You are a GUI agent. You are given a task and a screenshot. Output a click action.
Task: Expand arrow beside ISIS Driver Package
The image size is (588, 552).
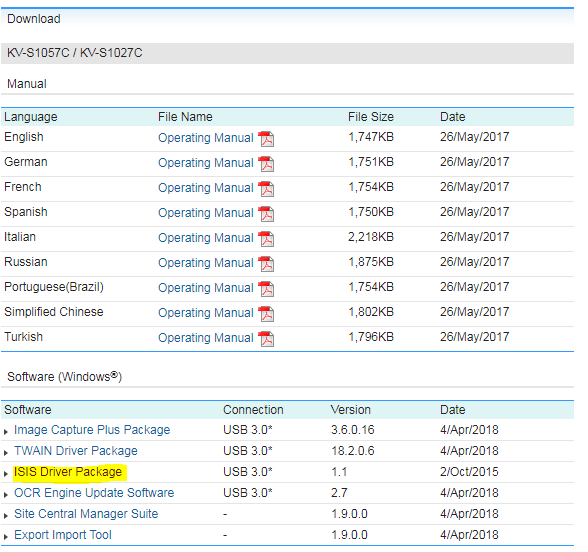[6, 474]
